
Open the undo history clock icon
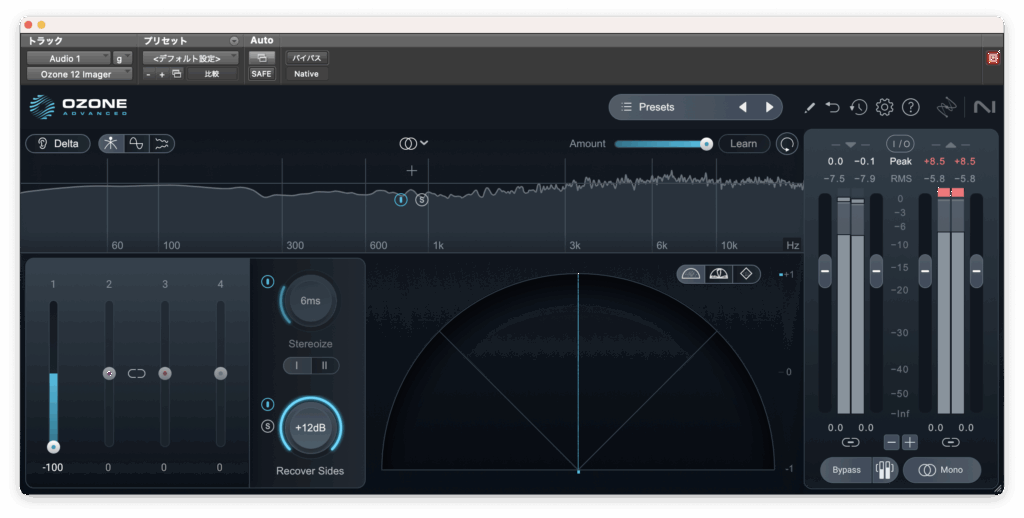(858, 107)
